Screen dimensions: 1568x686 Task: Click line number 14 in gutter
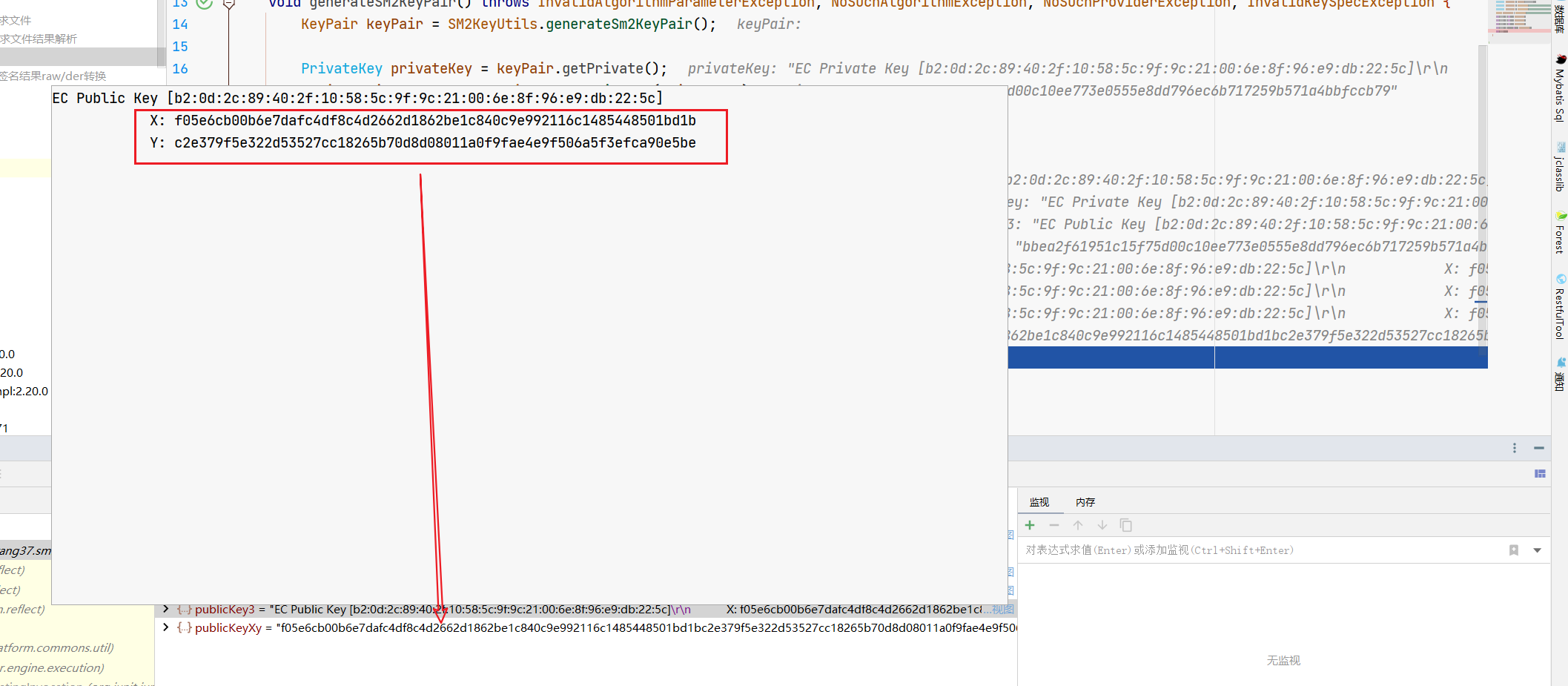click(180, 24)
